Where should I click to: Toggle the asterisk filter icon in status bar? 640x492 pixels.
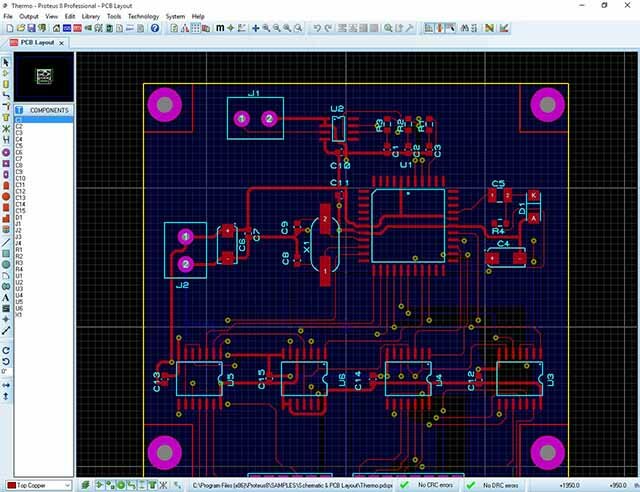click(x=163, y=485)
